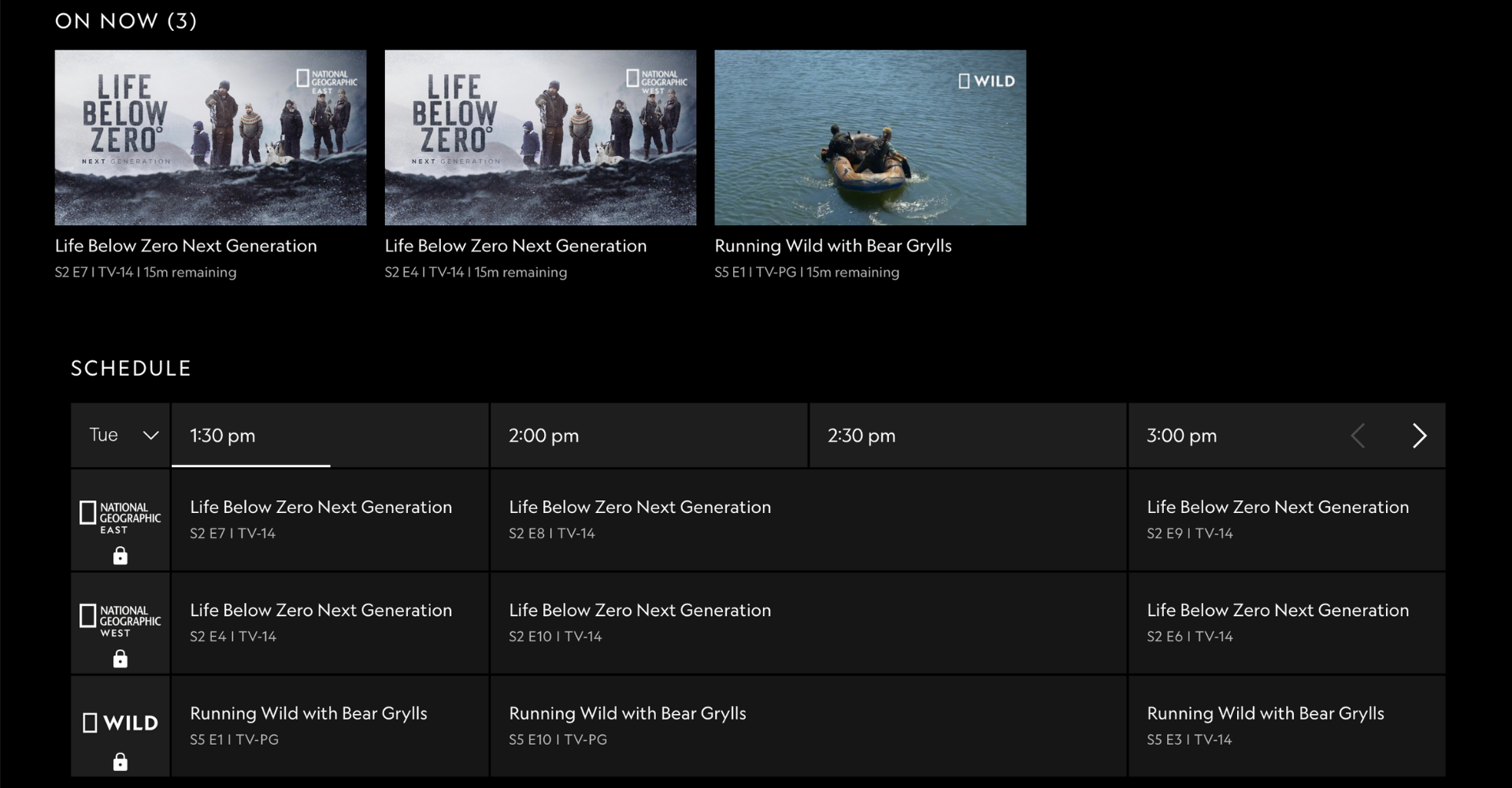Open Life Below Zero thumbnail on Nat Geo East
Screen dimensions: 1512x788
210,138
